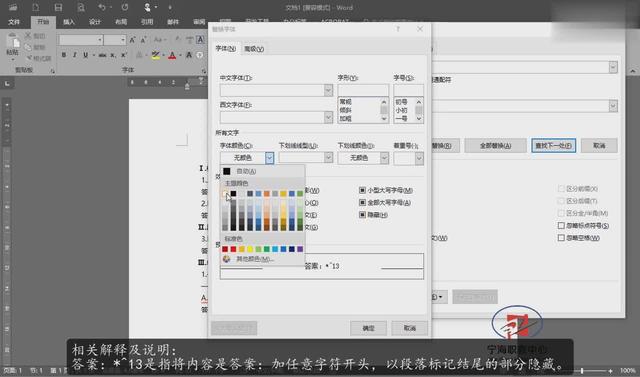The height and width of the screenshot is (377, 640).
Task: Click the tab selector icon left of ruler
Action: point(7,83)
